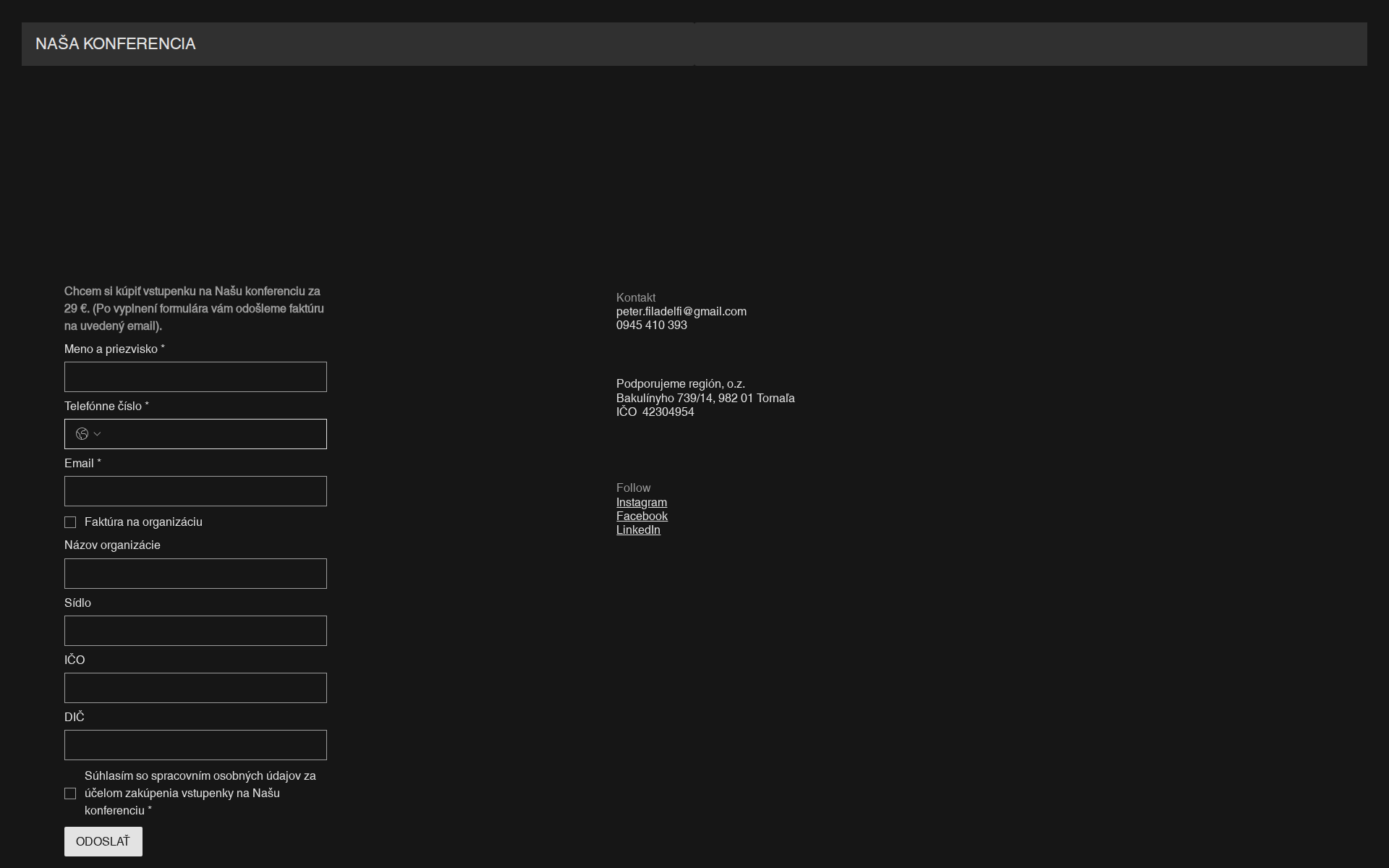
Task: Click the globe icon in the phone field
Action: 82,433
